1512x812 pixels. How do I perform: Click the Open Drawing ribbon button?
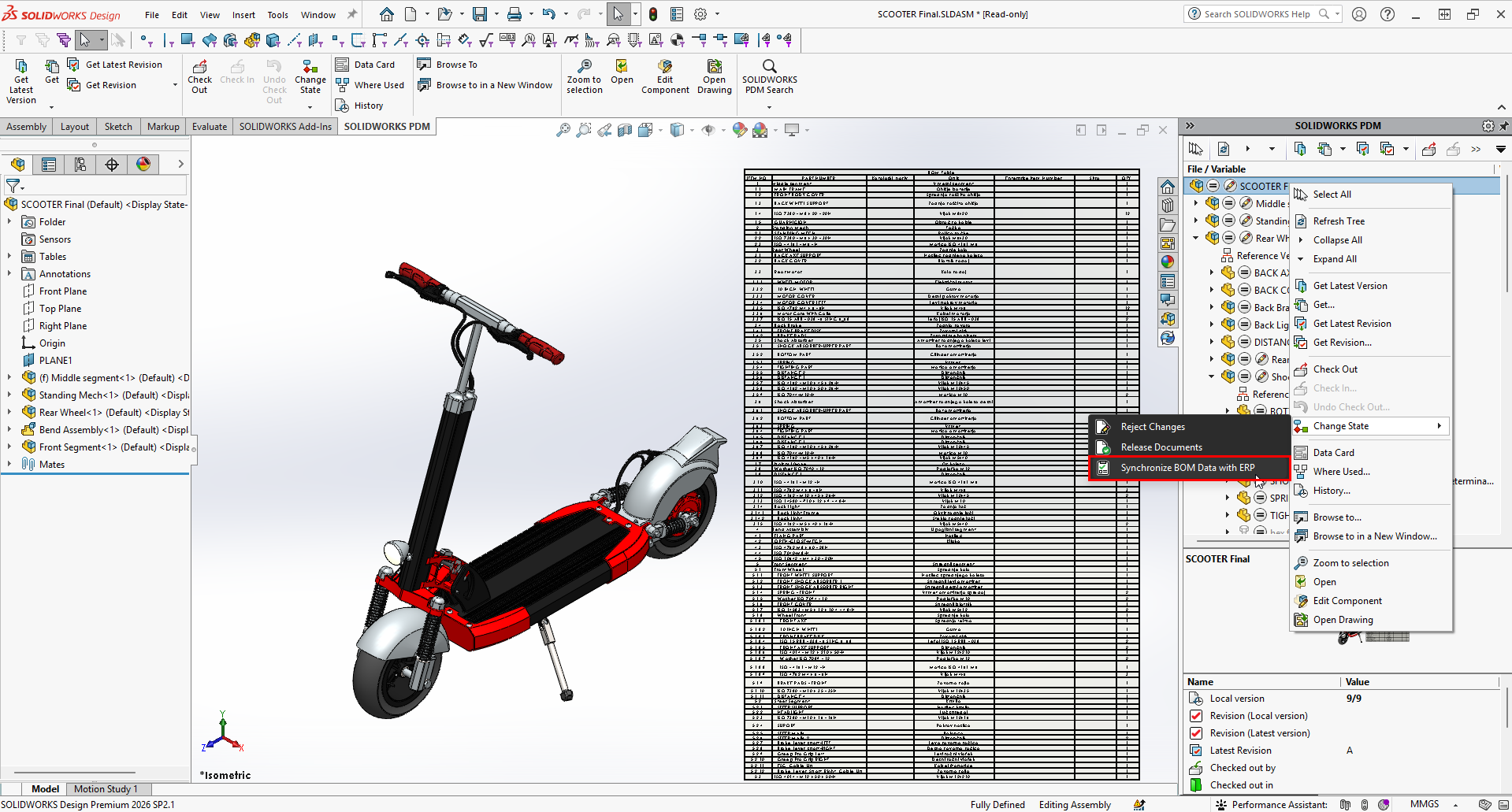click(x=715, y=77)
